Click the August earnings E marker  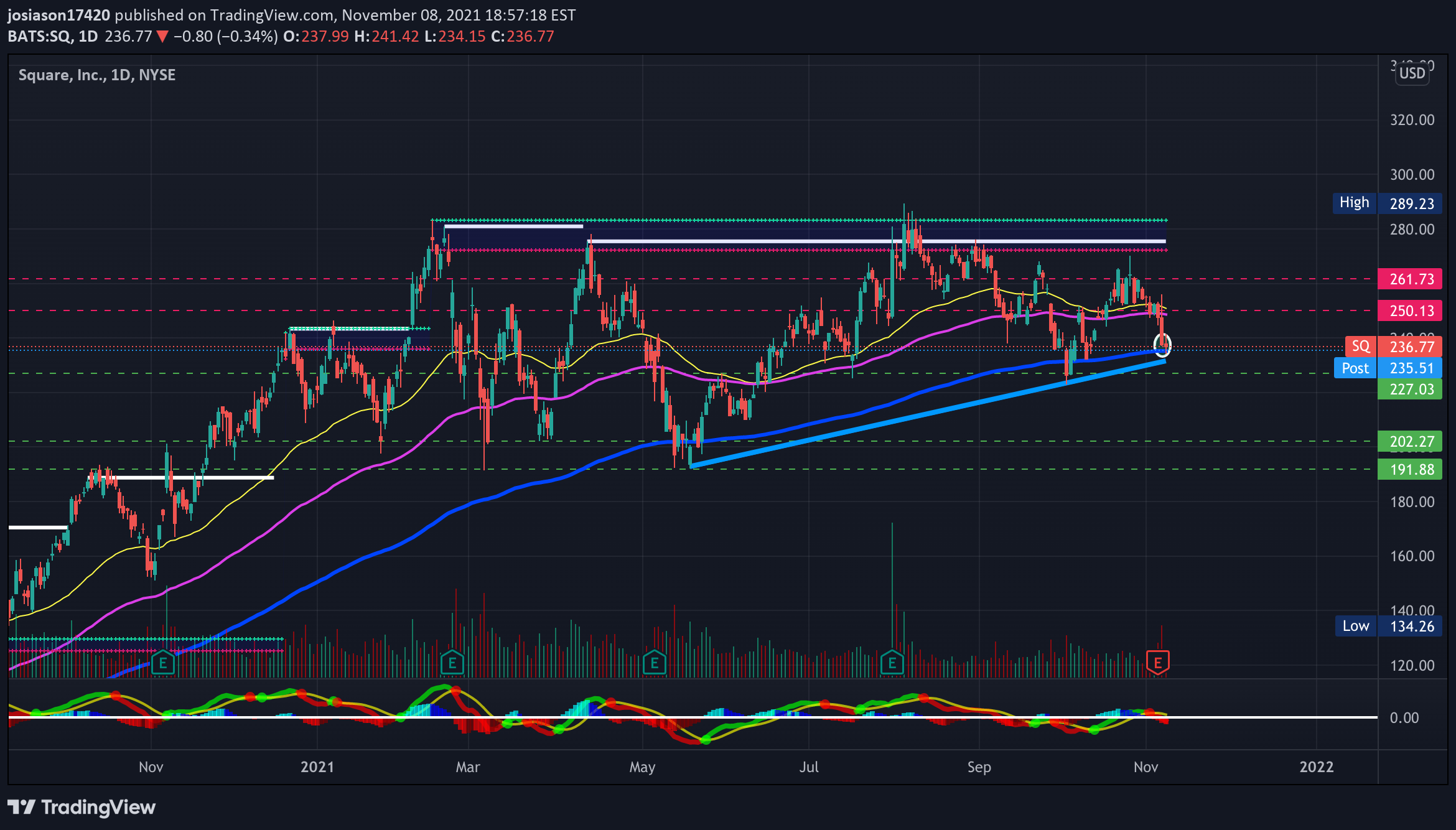(x=892, y=663)
